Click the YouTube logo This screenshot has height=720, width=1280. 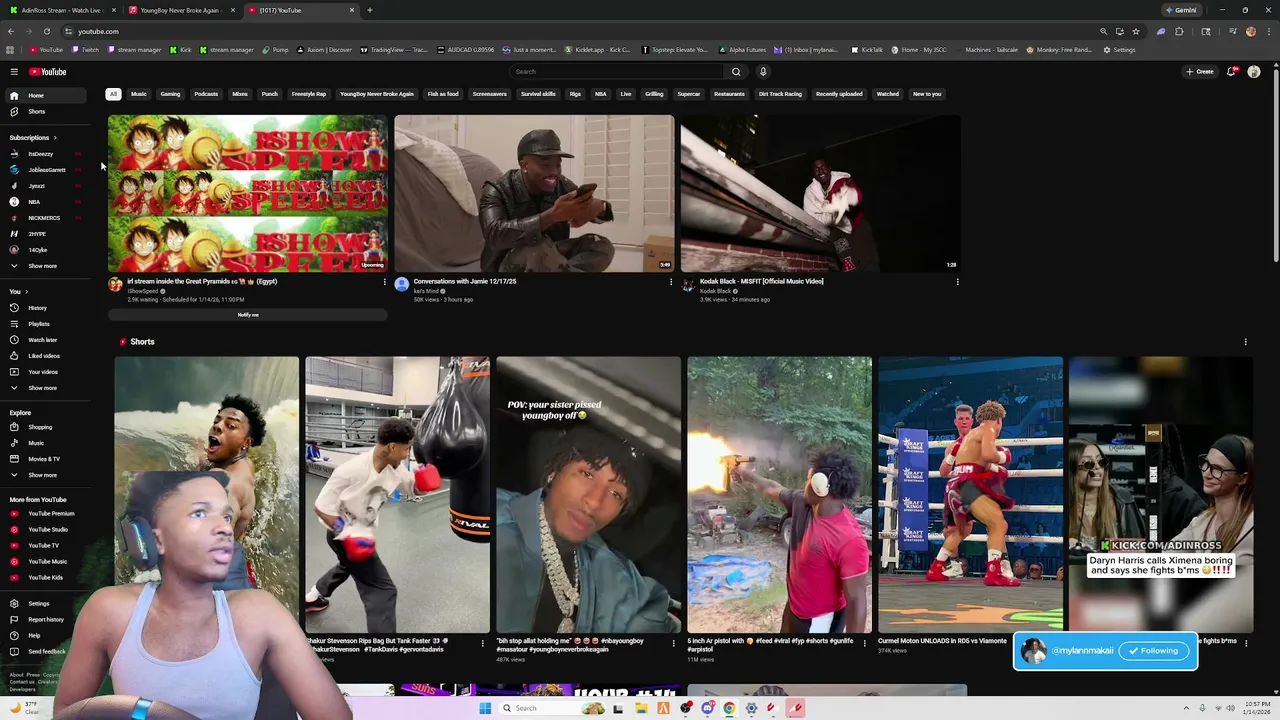coord(47,72)
